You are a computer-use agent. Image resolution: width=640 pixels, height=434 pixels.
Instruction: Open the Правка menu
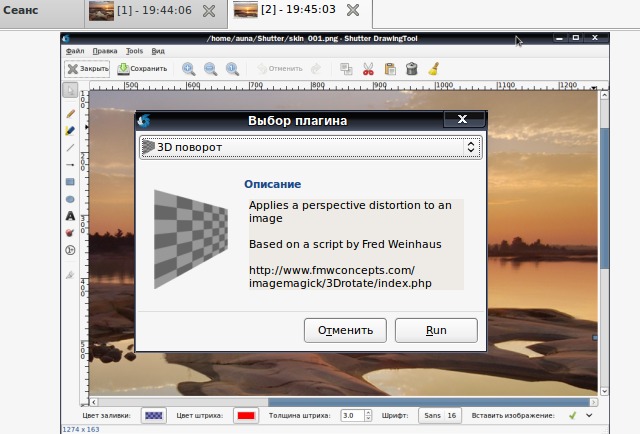(x=105, y=51)
